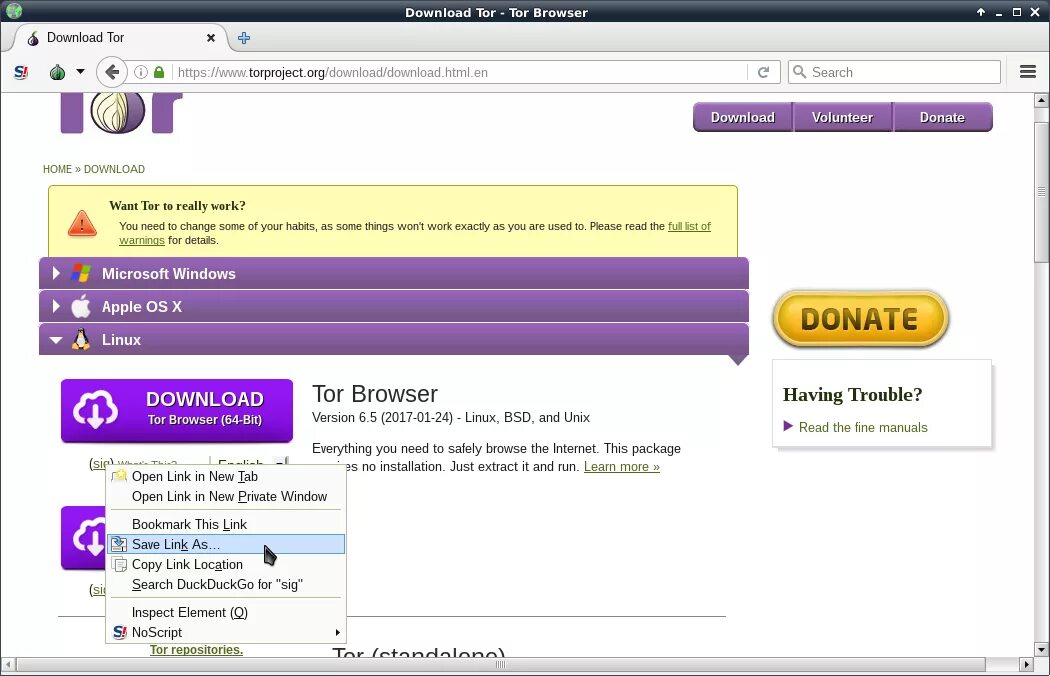
Task: Click the red warning triangle icon
Action: tap(82, 223)
